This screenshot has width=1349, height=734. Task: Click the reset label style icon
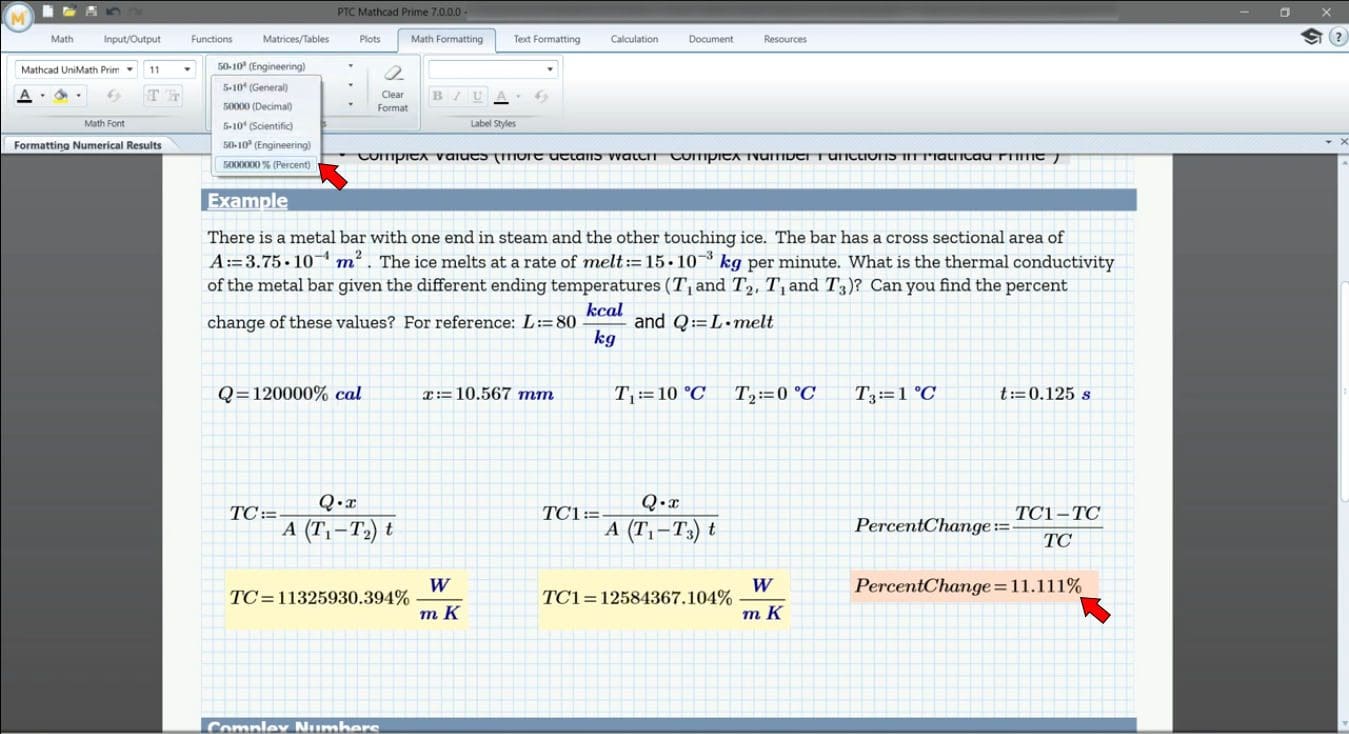[541, 96]
